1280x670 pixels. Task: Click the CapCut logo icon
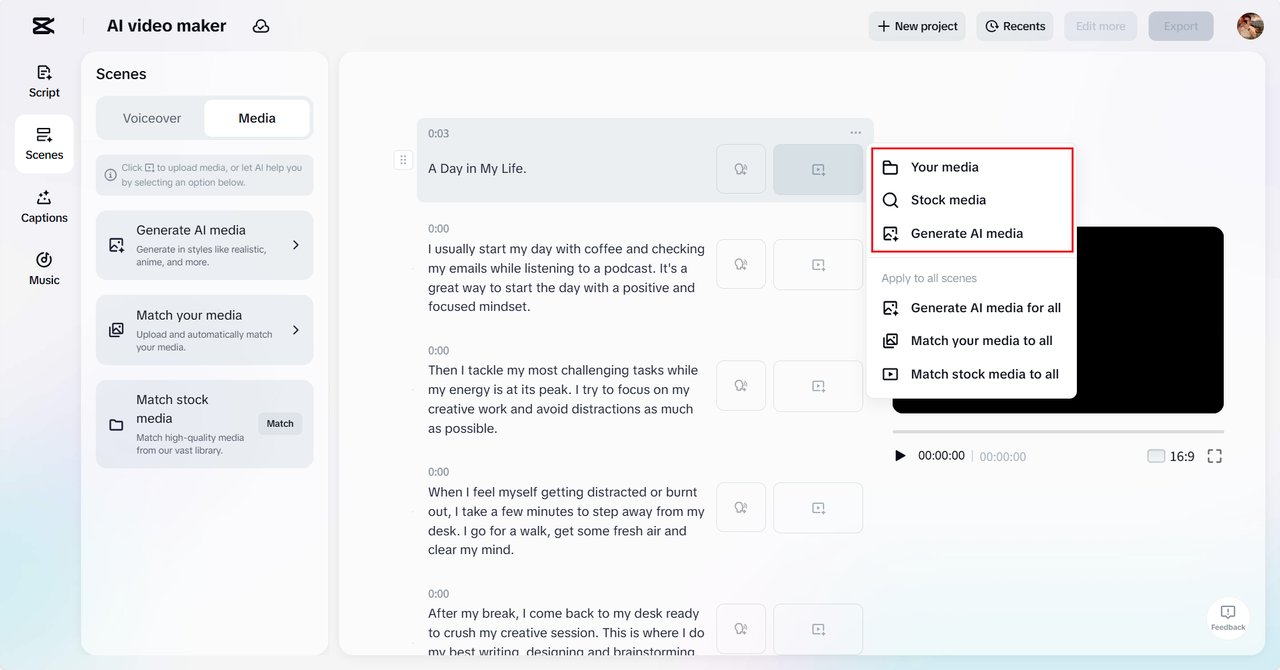(x=43, y=26)
